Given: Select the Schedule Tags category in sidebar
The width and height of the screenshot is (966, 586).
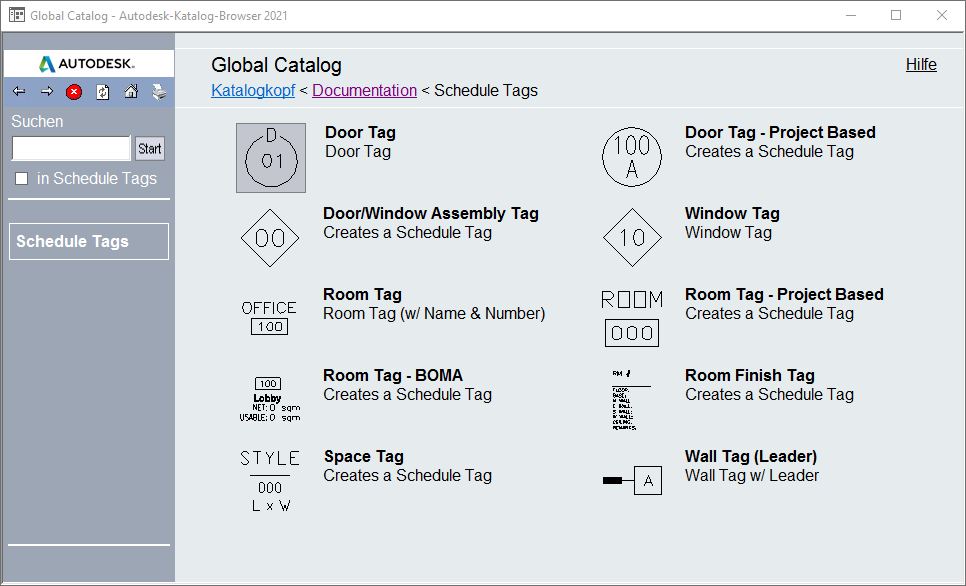Looking at the screenshot, I should (x=88, y=241).
